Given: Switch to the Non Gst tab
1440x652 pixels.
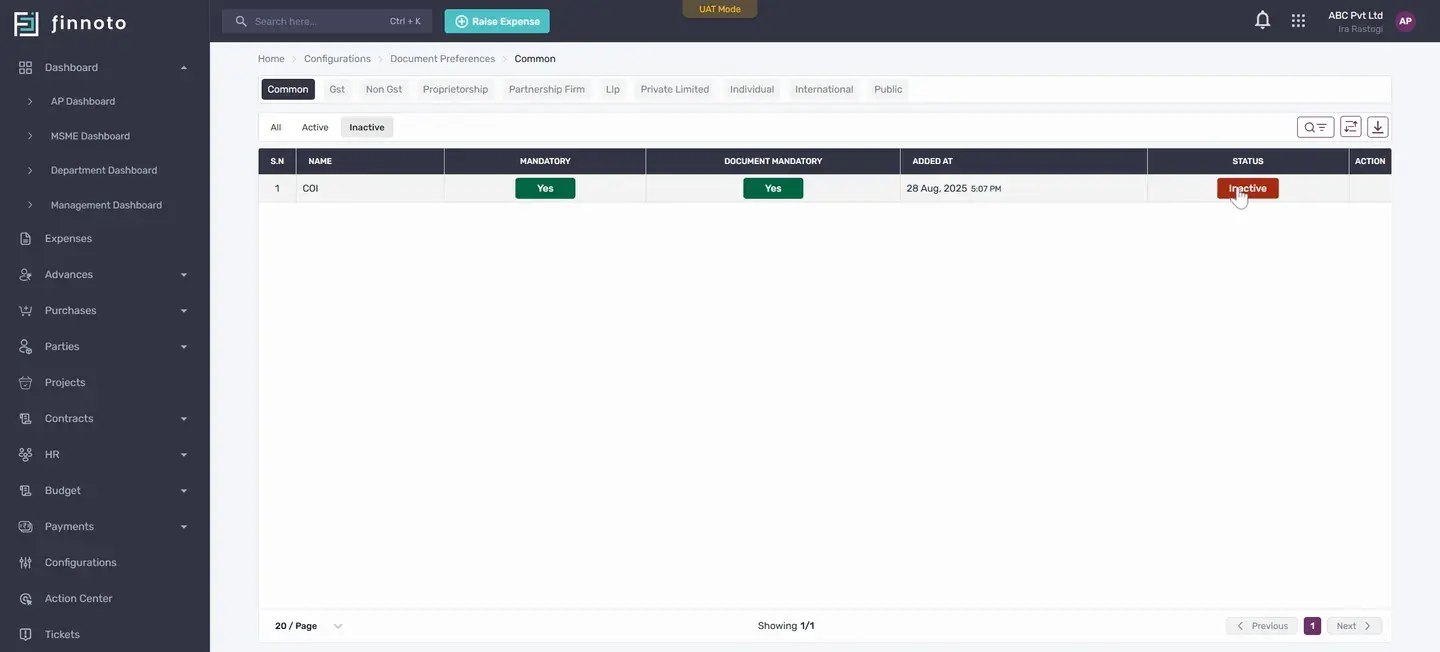Looking at the screenshot, I should click(x=384, y=89).
